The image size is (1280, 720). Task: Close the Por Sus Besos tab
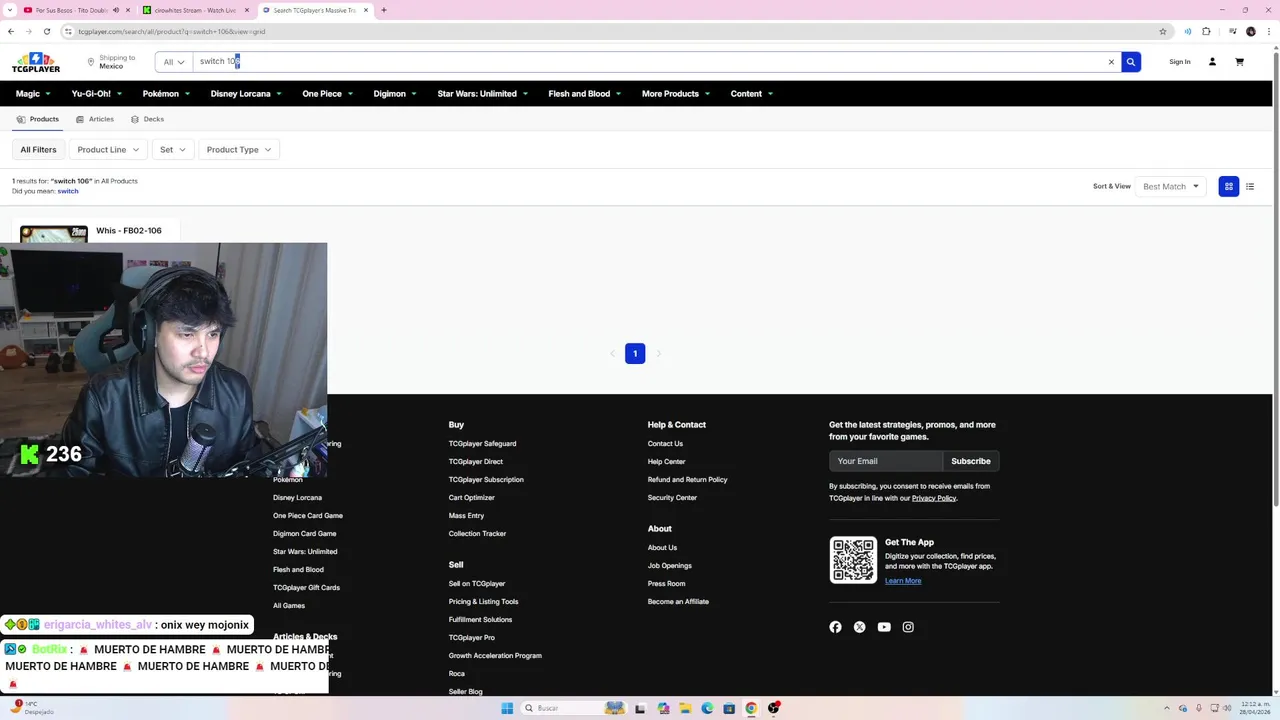tap(129, 10)
